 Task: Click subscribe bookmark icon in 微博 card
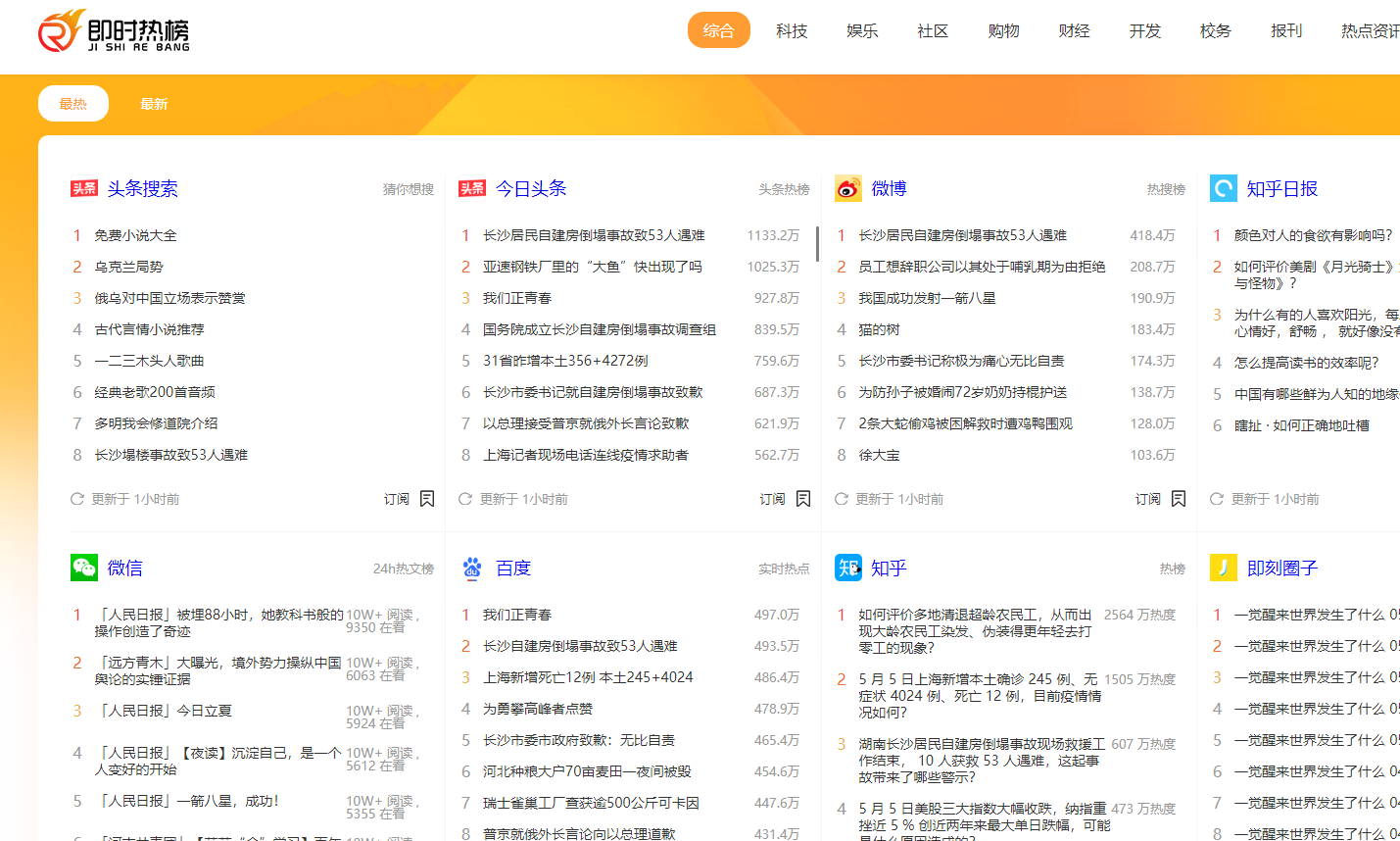click(1179, 499)
